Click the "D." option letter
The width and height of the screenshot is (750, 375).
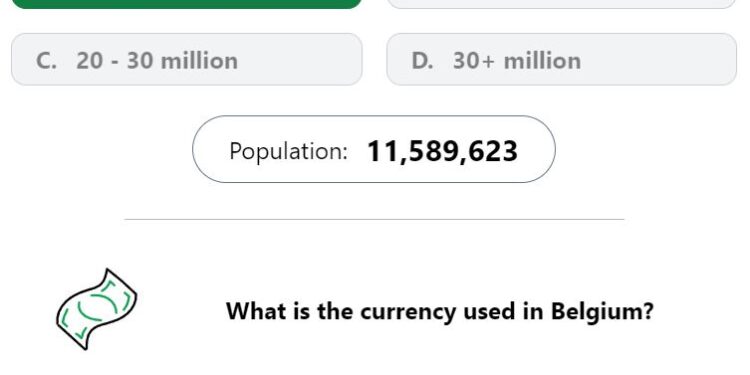pos(422,61)
